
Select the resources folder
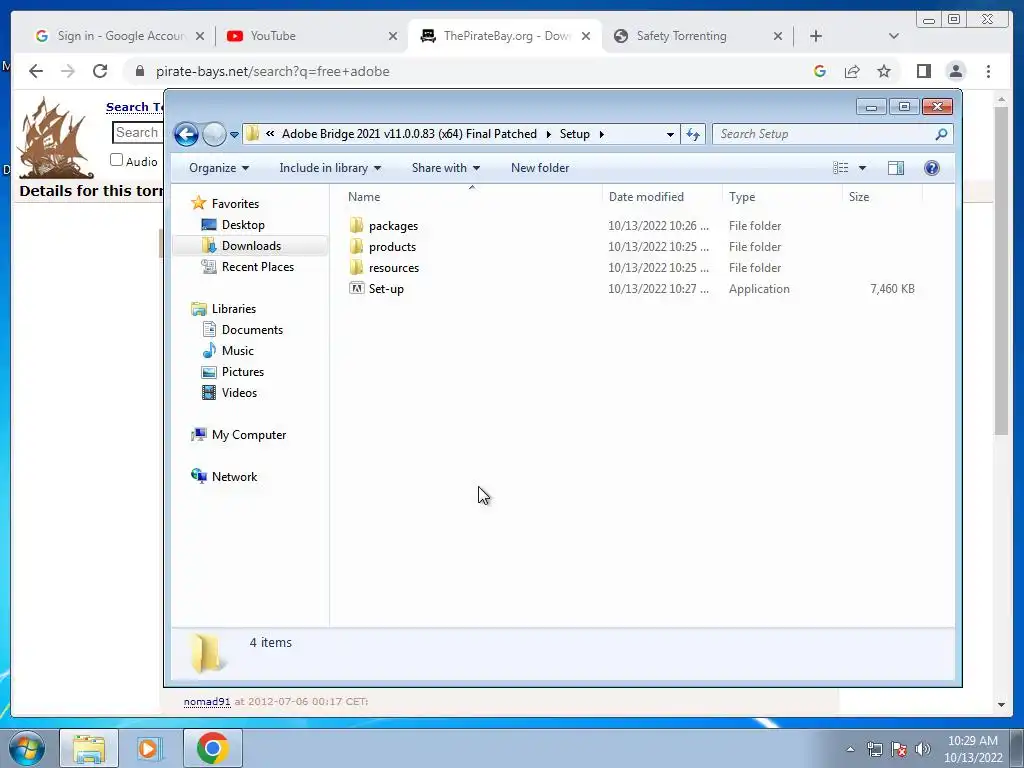394,268
